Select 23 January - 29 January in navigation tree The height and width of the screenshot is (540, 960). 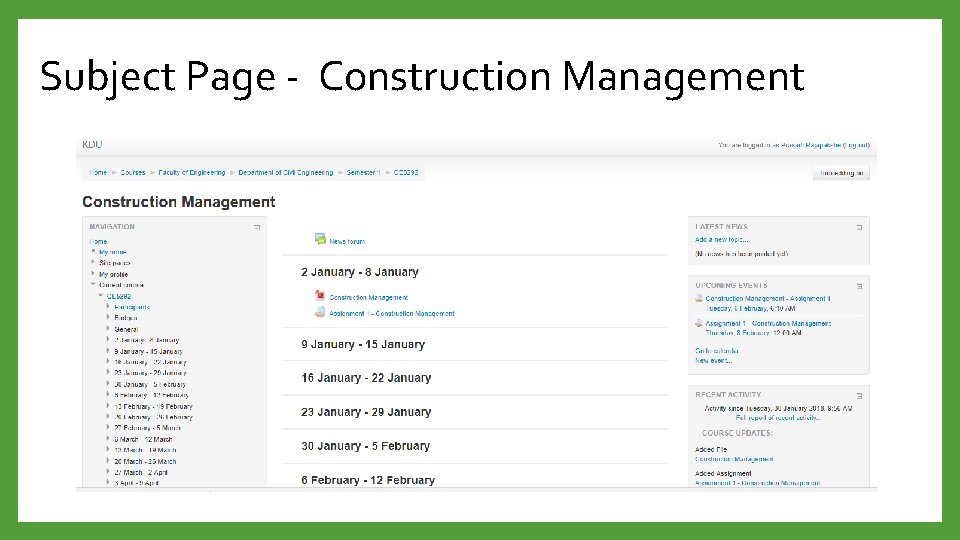point(150,373)
